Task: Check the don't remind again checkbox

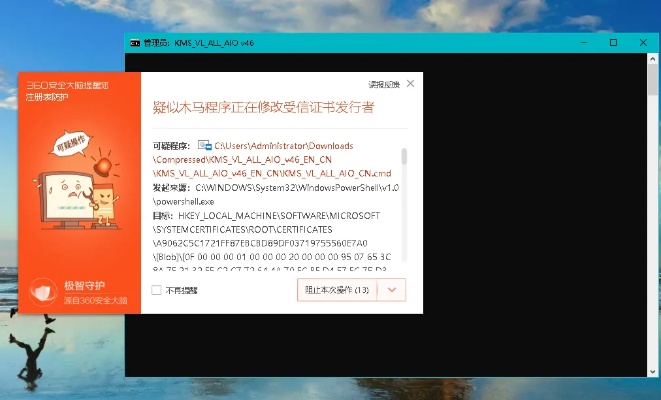Action: 156,290
